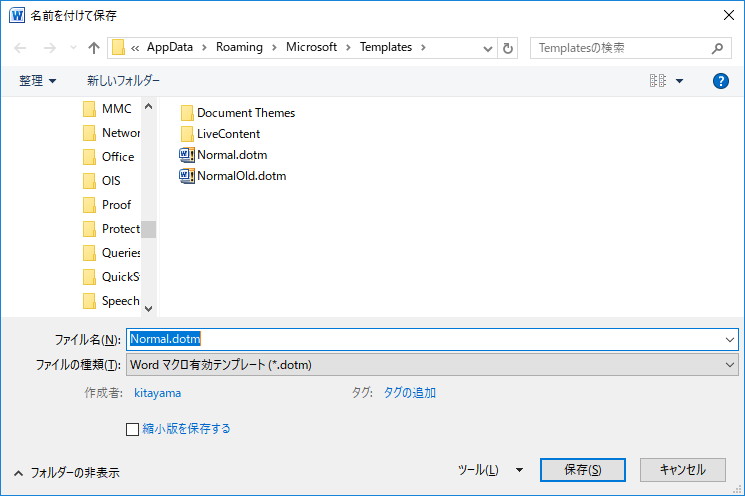Click the Back navigation arrow
The height and width of the screenshot is (496, 745).
[20, 48]
